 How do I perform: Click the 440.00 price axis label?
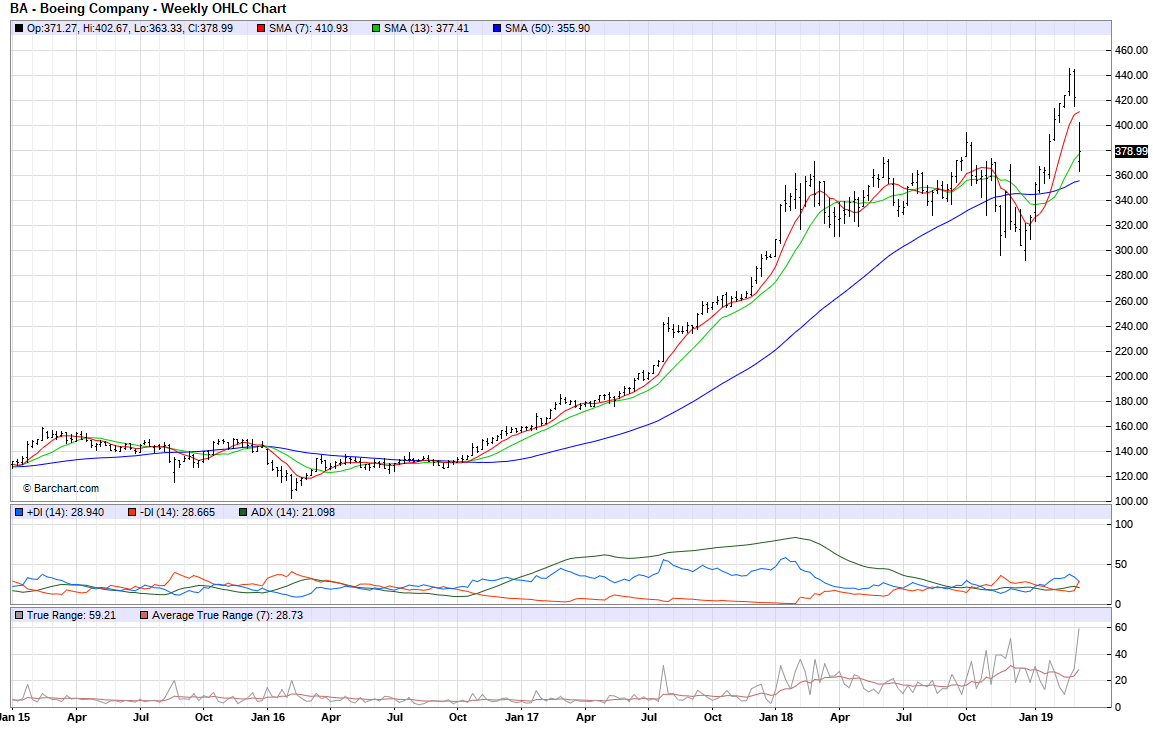[1131, 76]
